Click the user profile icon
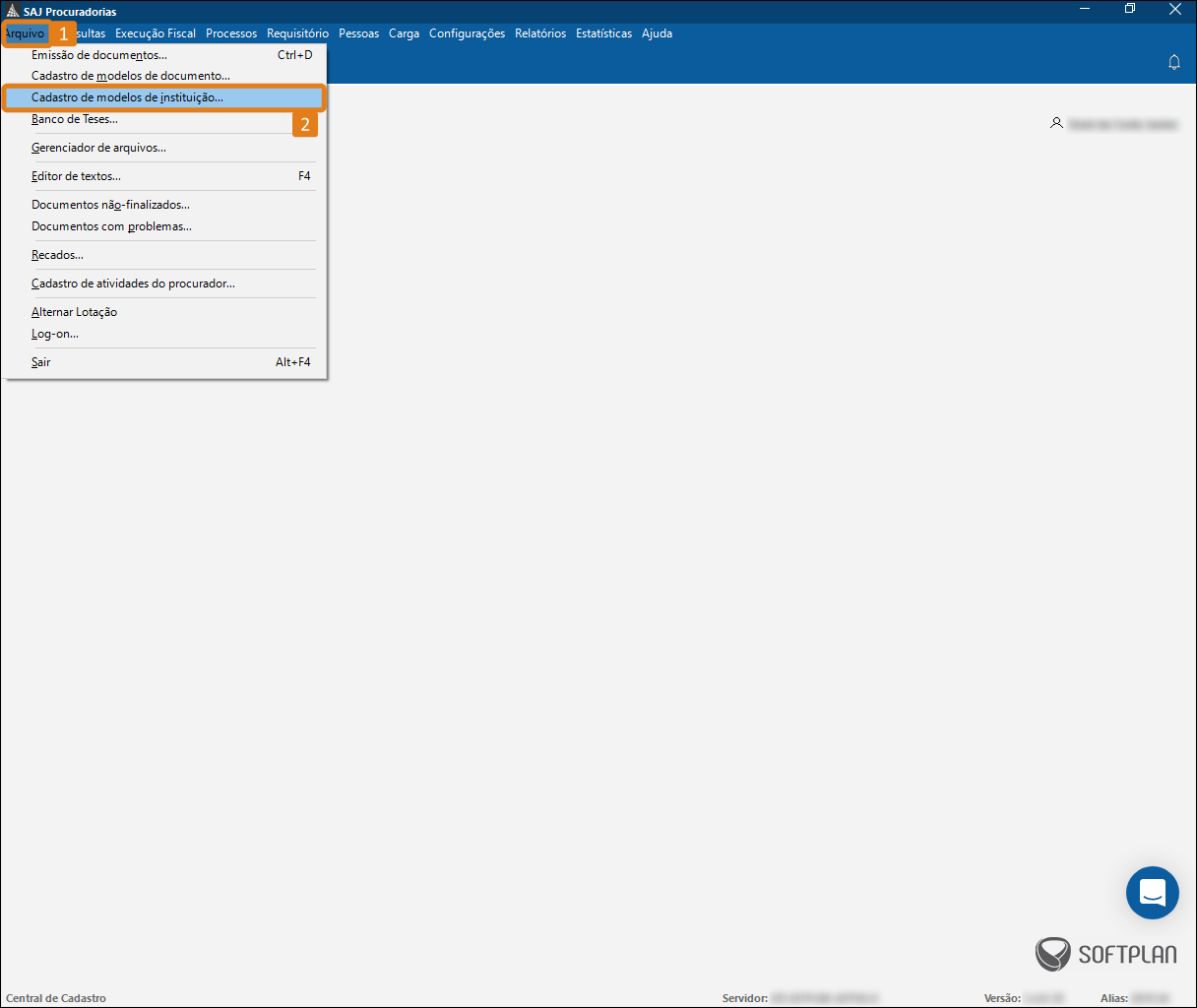This screenshot has width=1197, height=1008. (x=1056, y=124)
